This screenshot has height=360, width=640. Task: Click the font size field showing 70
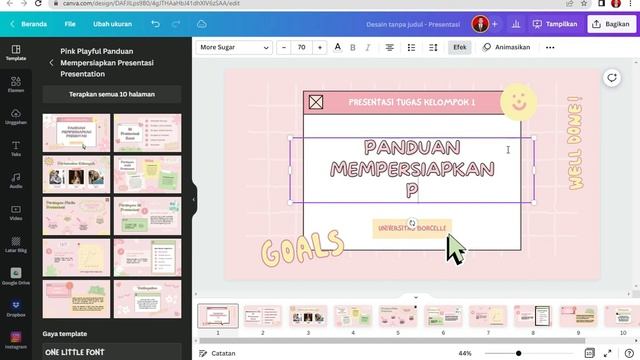pos(302,47)
